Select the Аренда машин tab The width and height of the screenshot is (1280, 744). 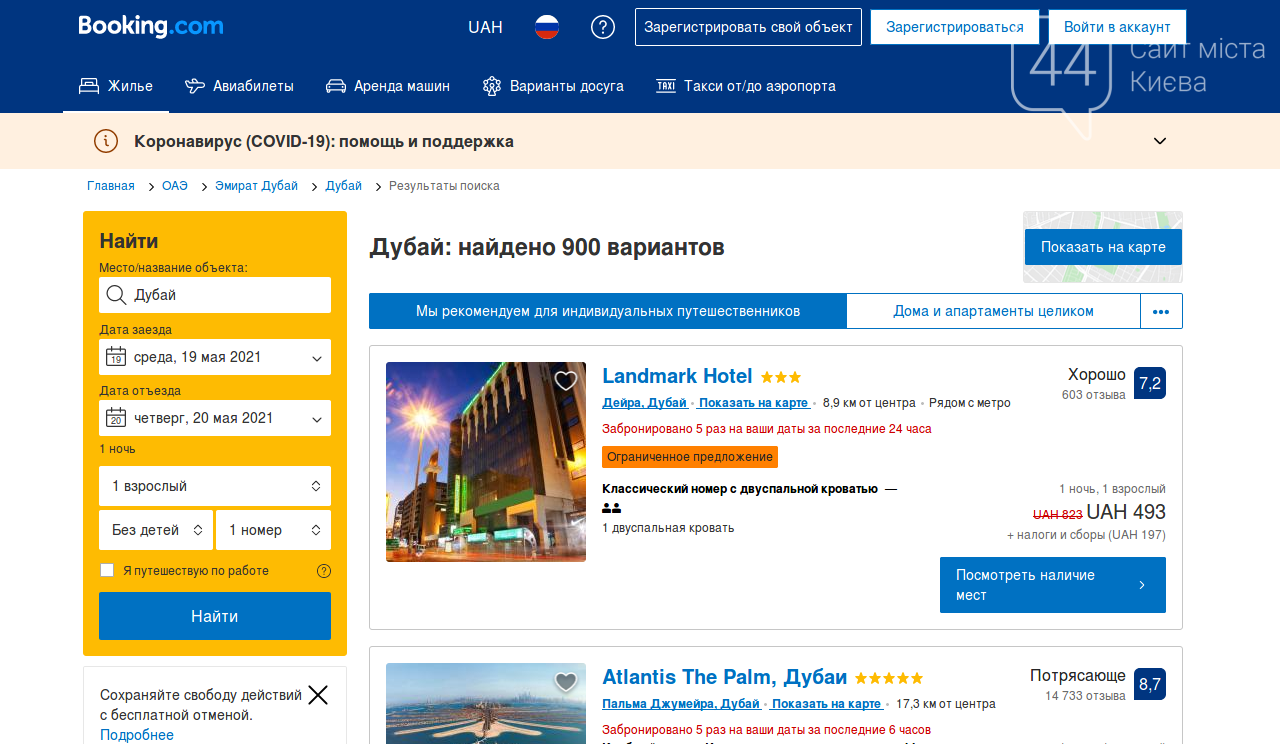[x=388, y=86]
